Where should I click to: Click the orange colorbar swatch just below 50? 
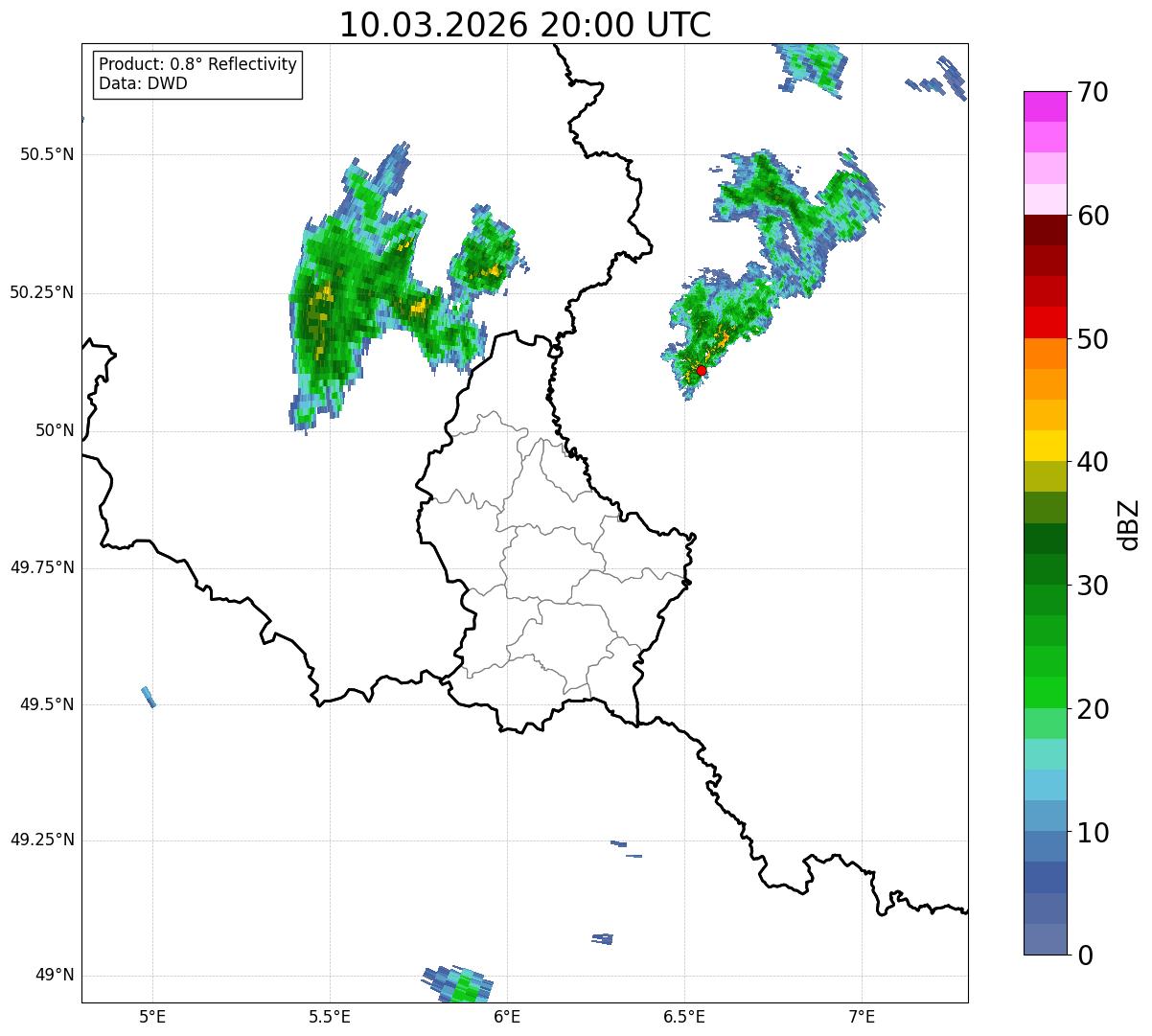[x=1045, y=354]
